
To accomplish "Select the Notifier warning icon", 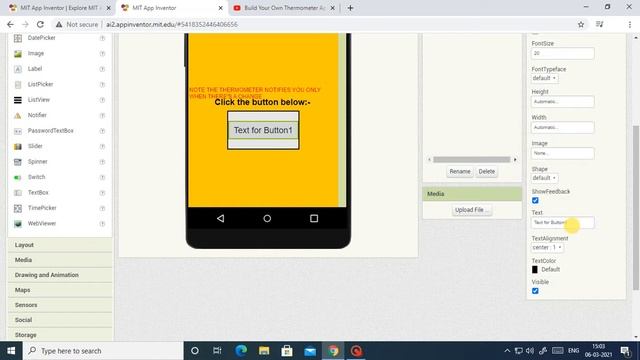I will point(18,116).
